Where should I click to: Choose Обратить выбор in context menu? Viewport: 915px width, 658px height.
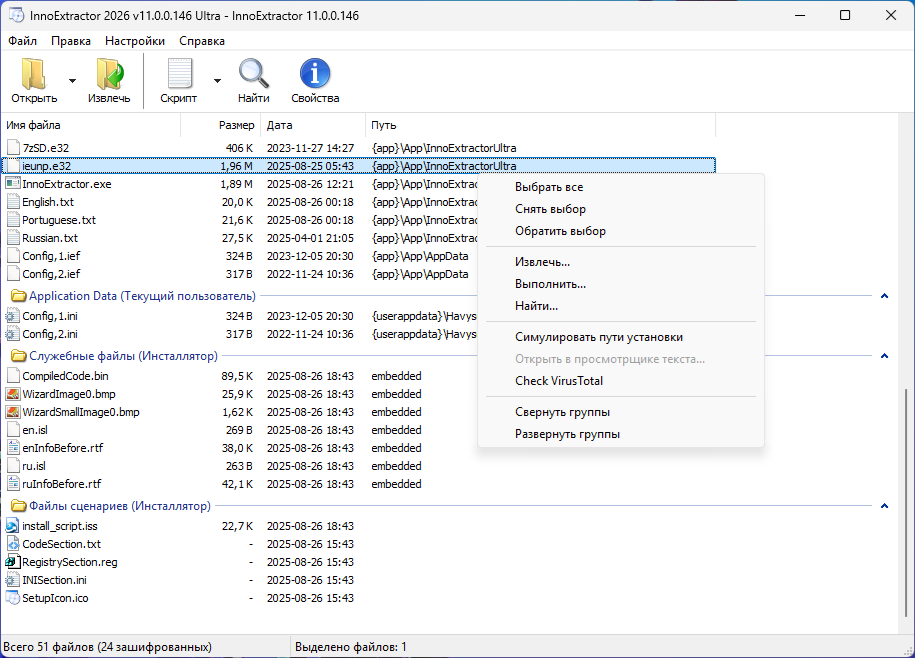(x=621, y=231)
